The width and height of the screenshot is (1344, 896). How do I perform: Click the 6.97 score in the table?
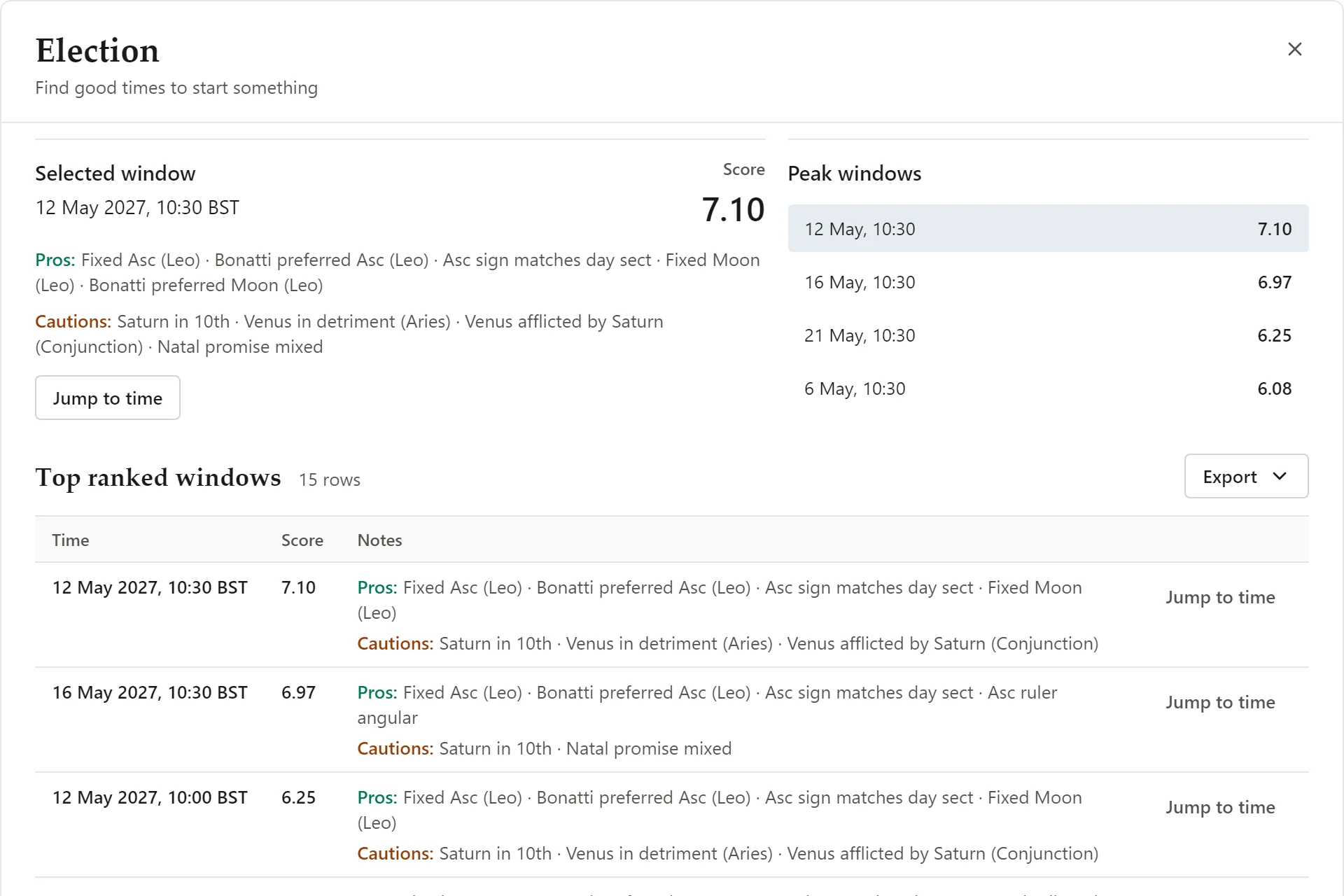[298, 692]
